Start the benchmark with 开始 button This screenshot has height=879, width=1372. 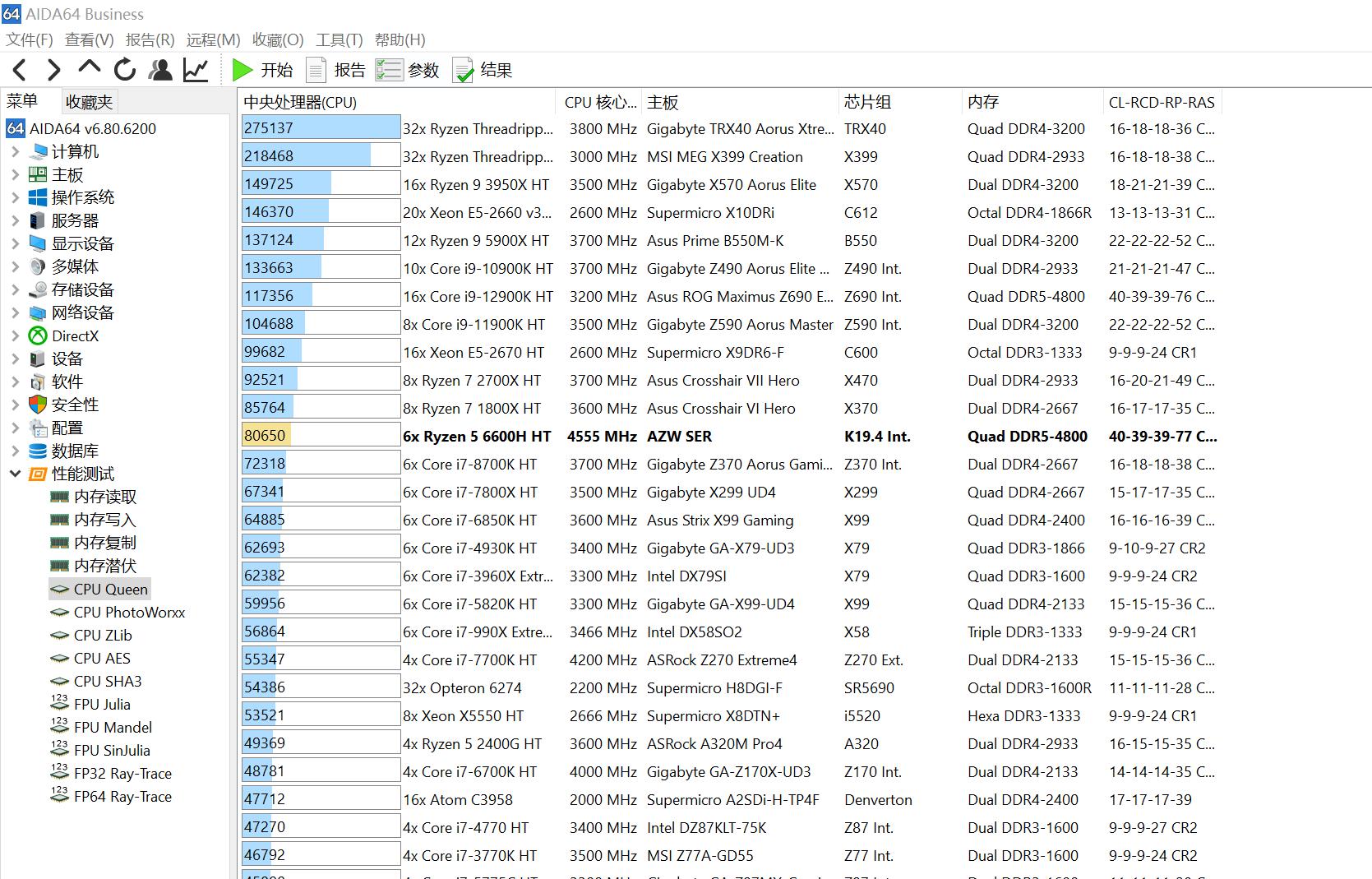point(262,71)
